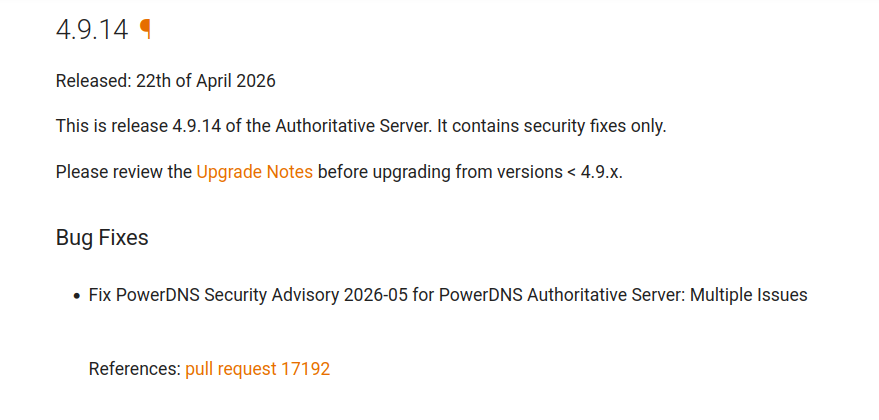Click the Bug Fixes section heading
The height and width of the screenshot is (420, 879).
coord(102,238)
